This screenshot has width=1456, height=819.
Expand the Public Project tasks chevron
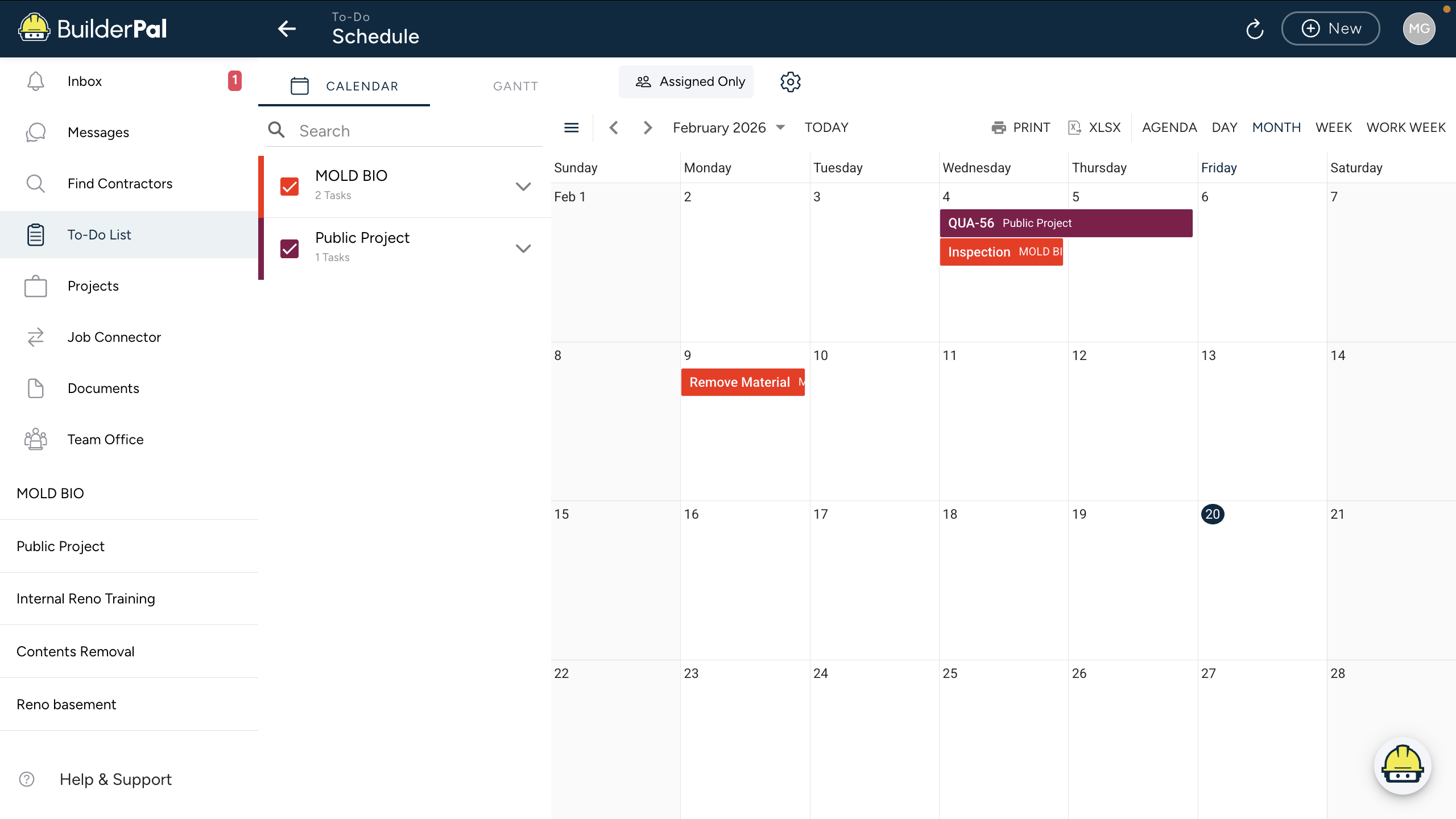523,248
